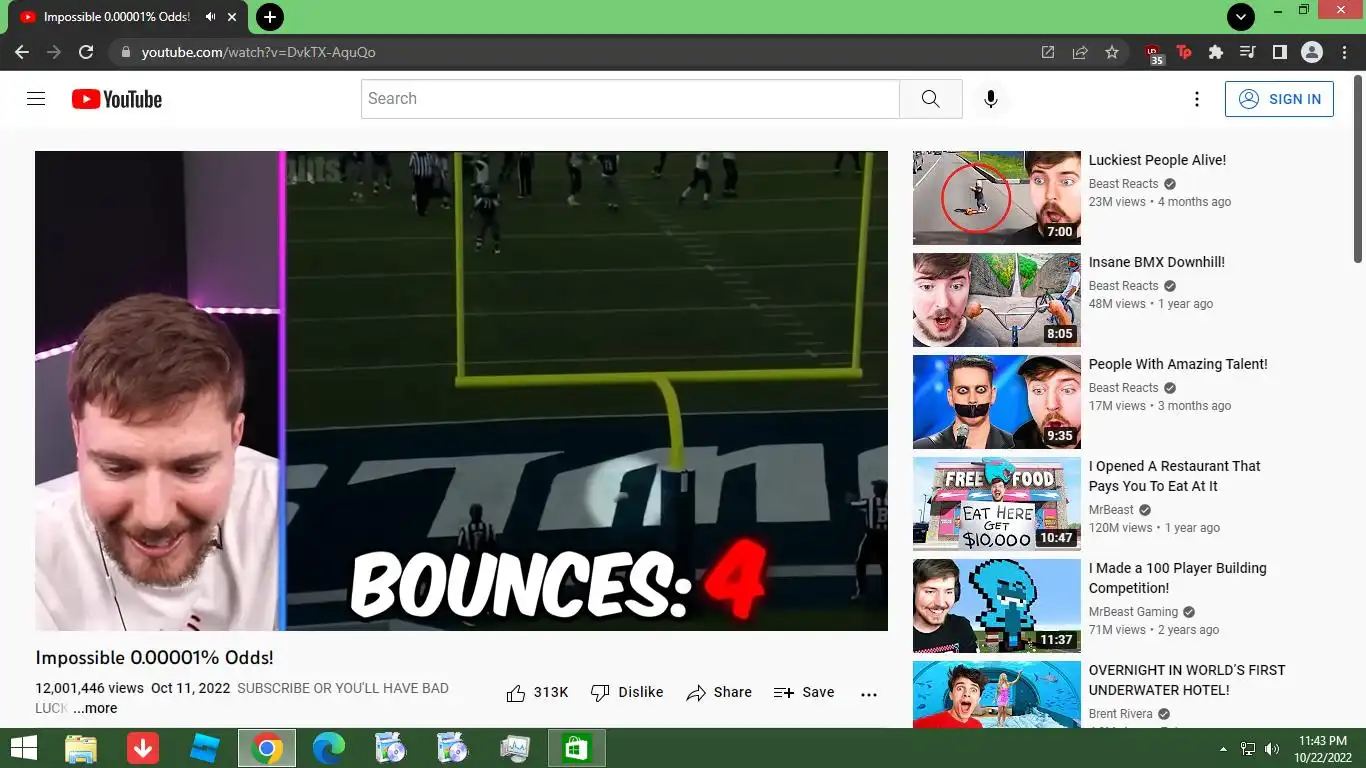Screen dimensions: 1366x768
Task: Open extension with red 35 badge
Action: 1153,53
